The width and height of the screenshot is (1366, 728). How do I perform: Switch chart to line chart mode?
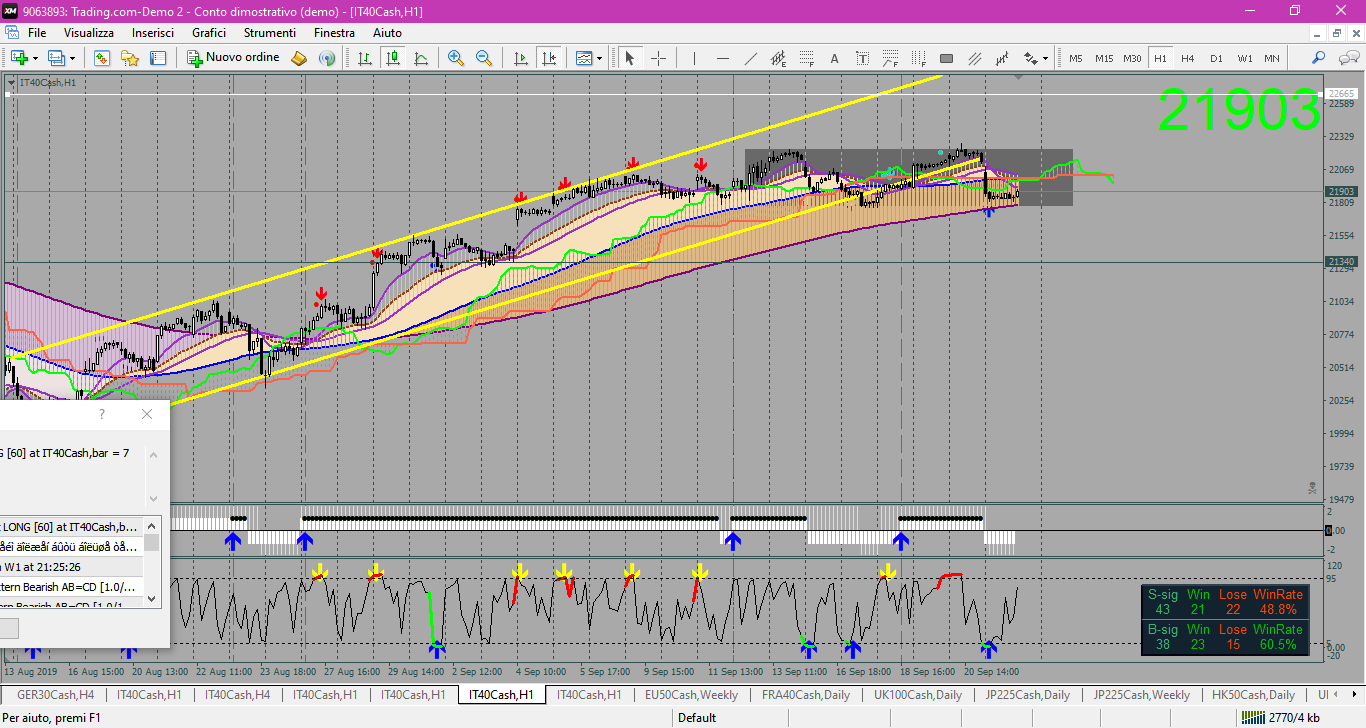click(x=421, y=58)
